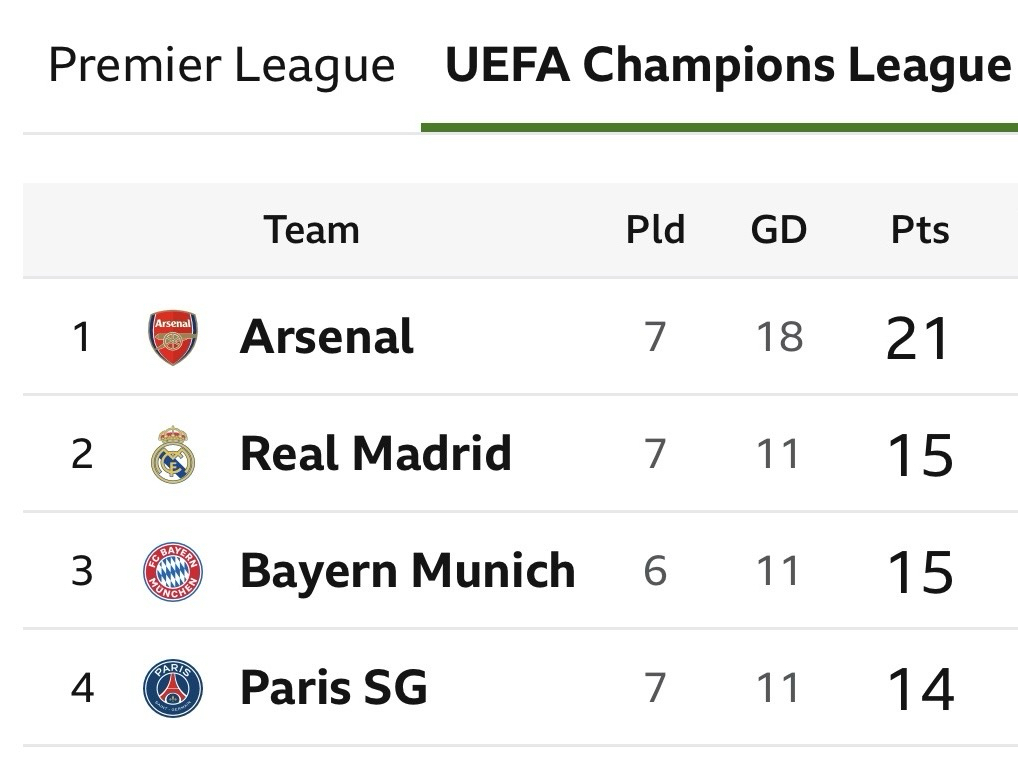
Task: Click the Pld column header
Action: [x=655, y=230]
